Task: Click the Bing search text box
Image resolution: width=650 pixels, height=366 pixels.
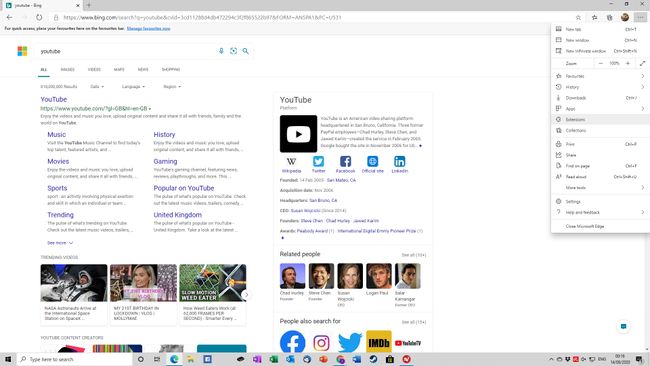Action: click(126, 51)
